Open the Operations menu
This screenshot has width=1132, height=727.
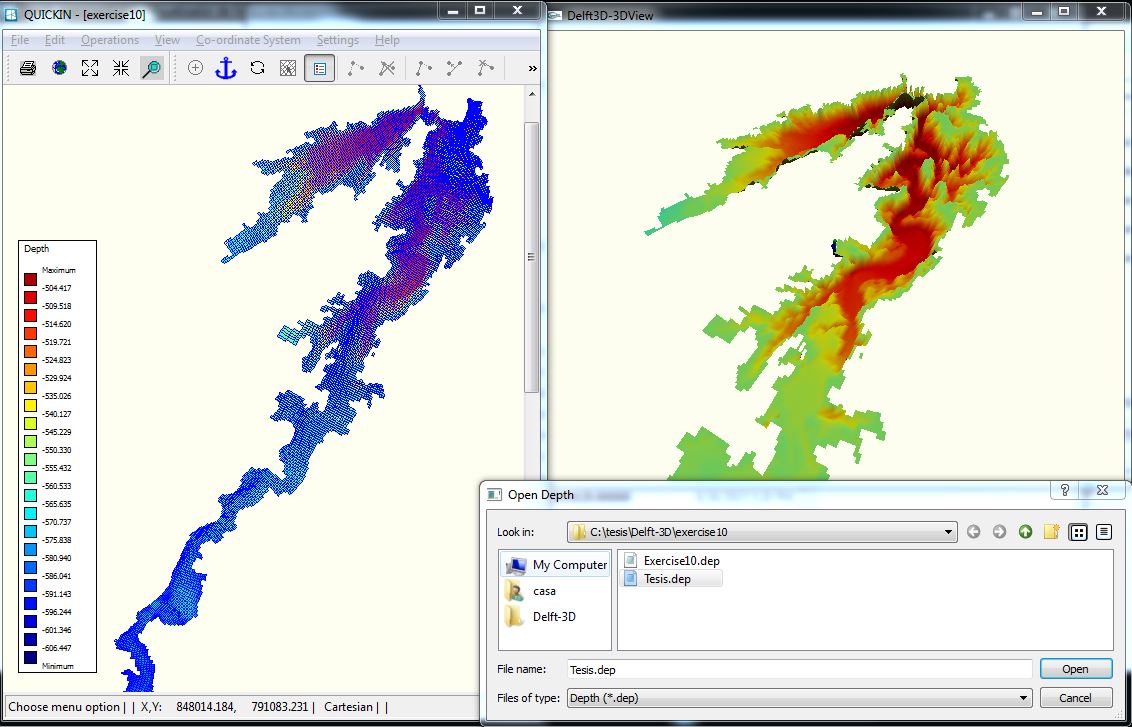point(110,40)
